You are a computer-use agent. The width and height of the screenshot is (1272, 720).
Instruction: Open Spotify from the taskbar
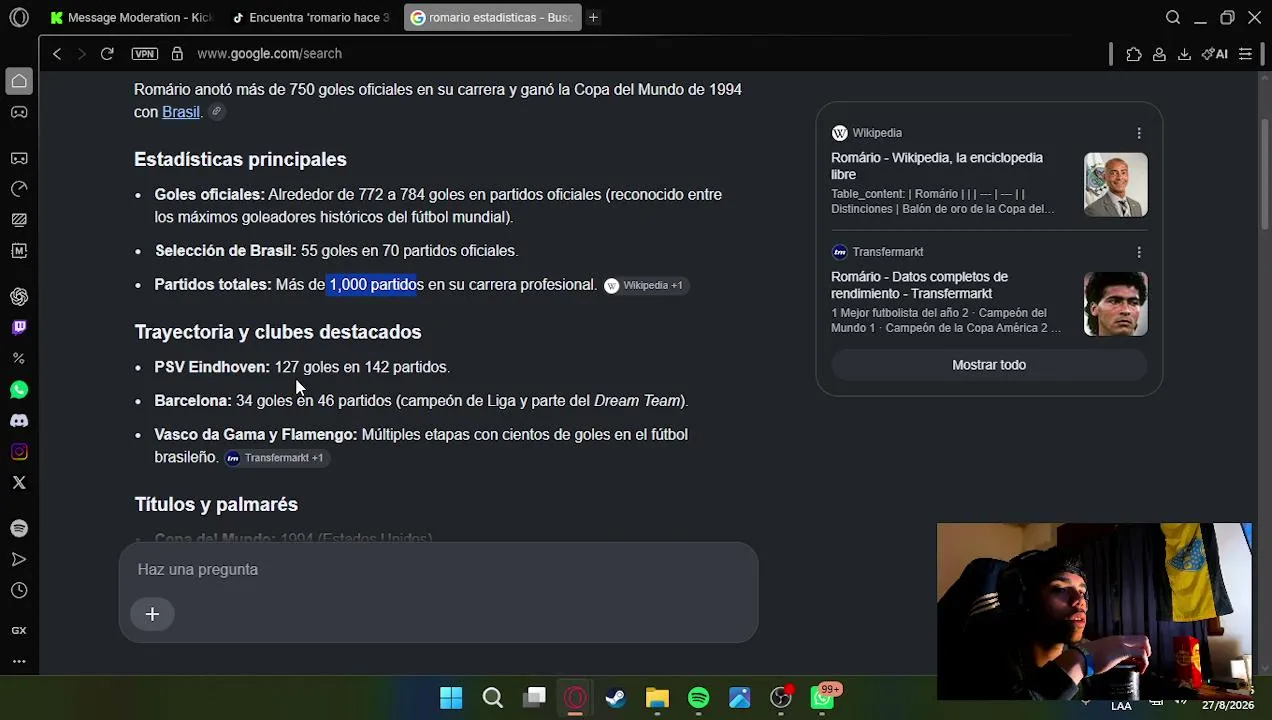[x=698, y=698]
